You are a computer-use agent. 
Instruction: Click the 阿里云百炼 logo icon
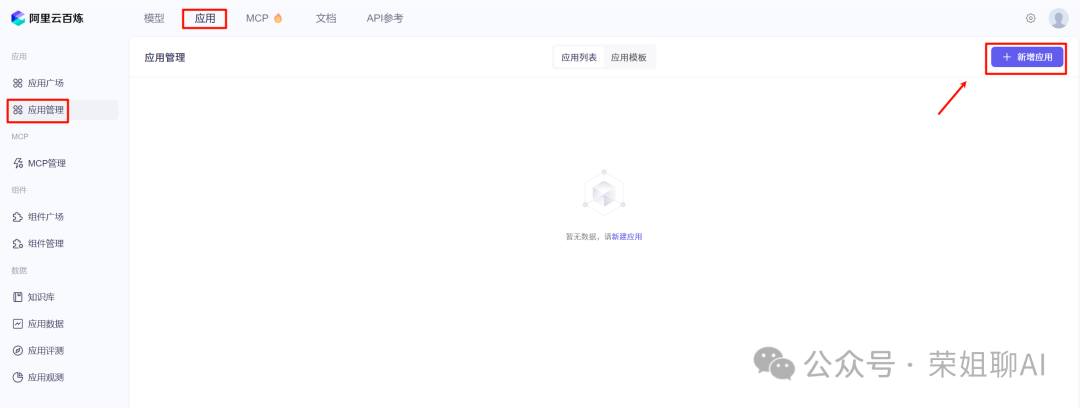pos(18,19)
